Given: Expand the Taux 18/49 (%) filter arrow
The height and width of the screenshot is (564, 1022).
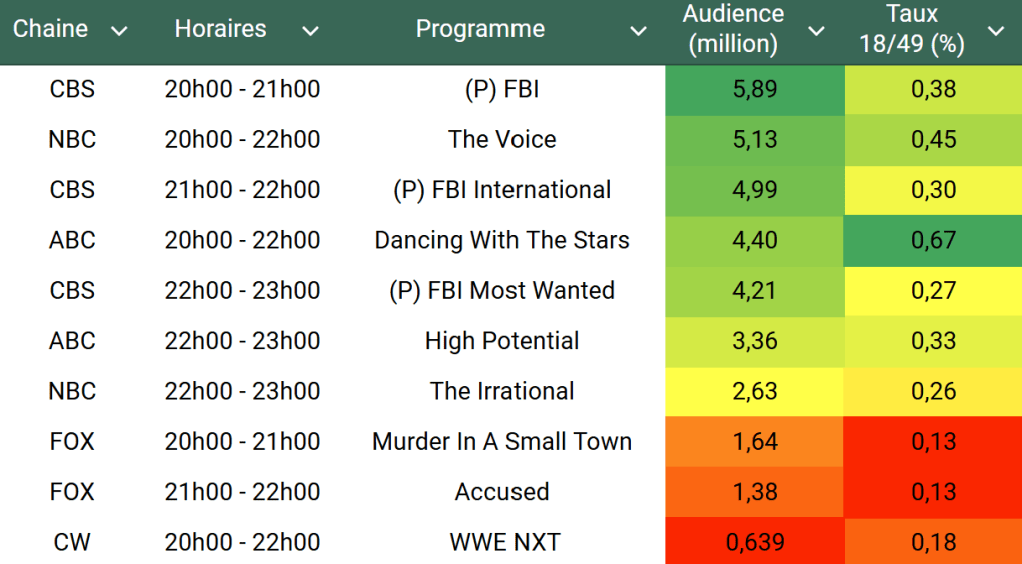Looking at the screenshot, I should [996, 32].
